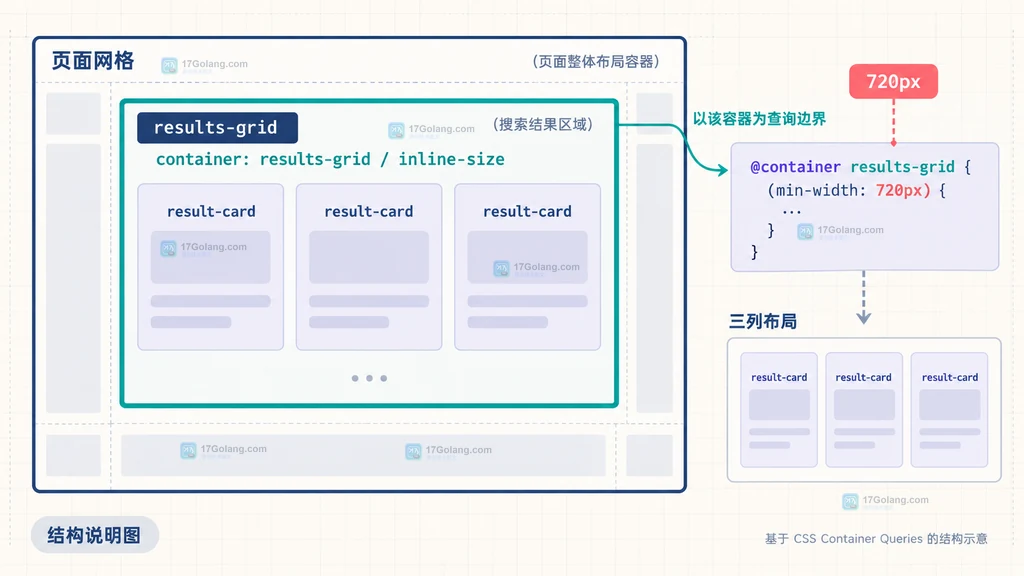Viewport: 1024px width, 576px height.
Task: Click the 结构说明图 pill button
Action: pos(95,535)
